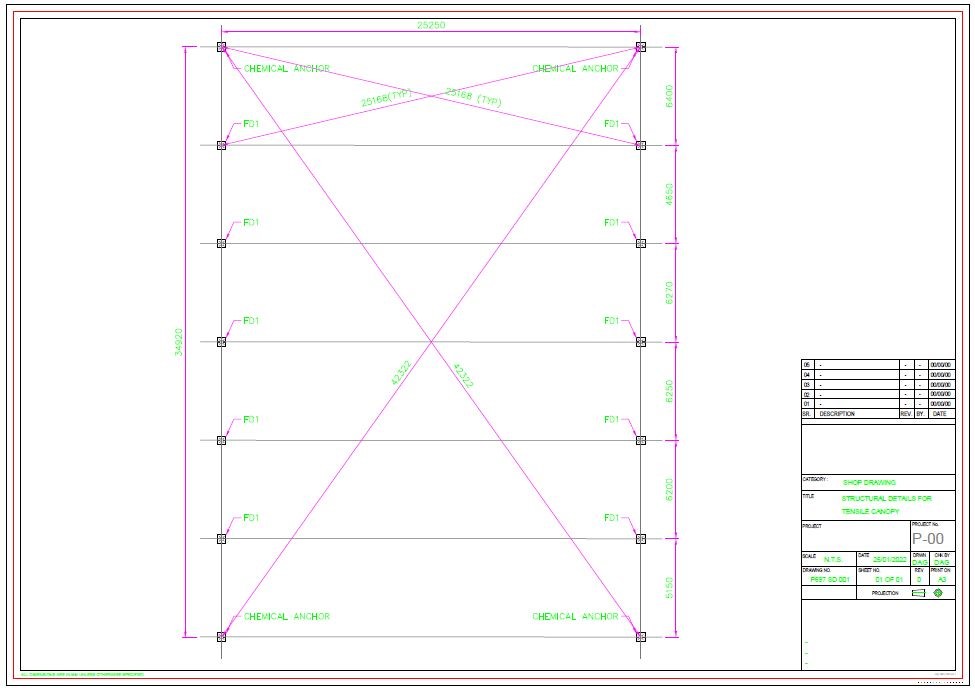Select the 5150 dimension text

click(669, 588)
